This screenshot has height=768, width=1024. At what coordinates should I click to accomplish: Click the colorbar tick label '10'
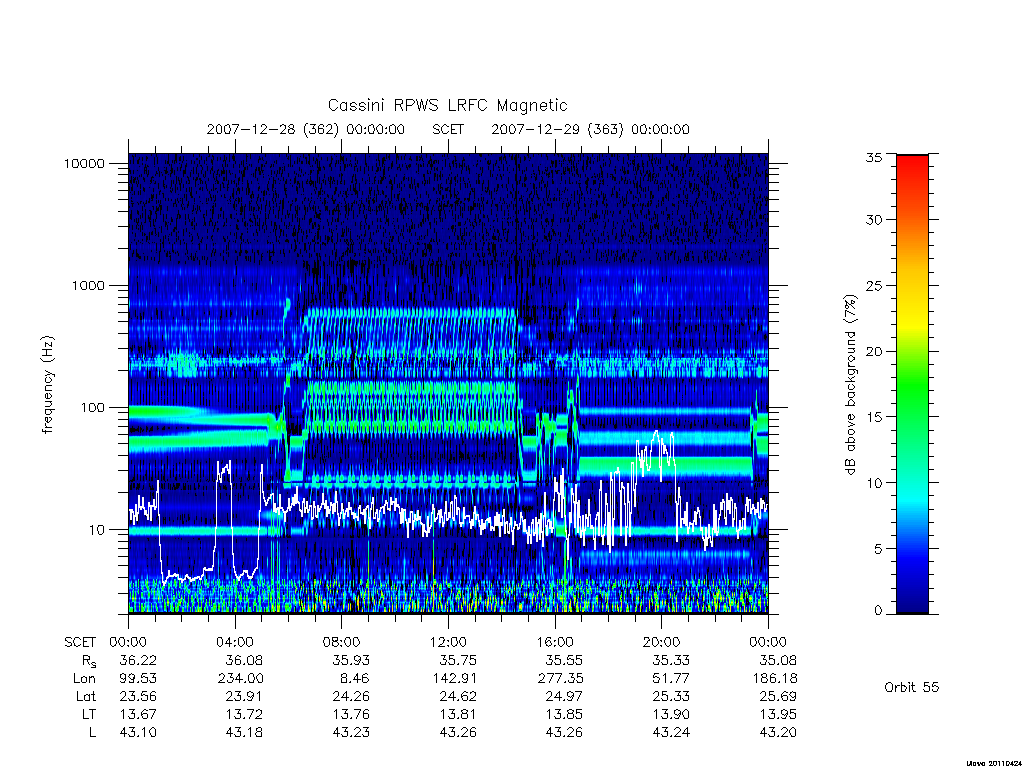pyautogui.click(x=874, y=483)
